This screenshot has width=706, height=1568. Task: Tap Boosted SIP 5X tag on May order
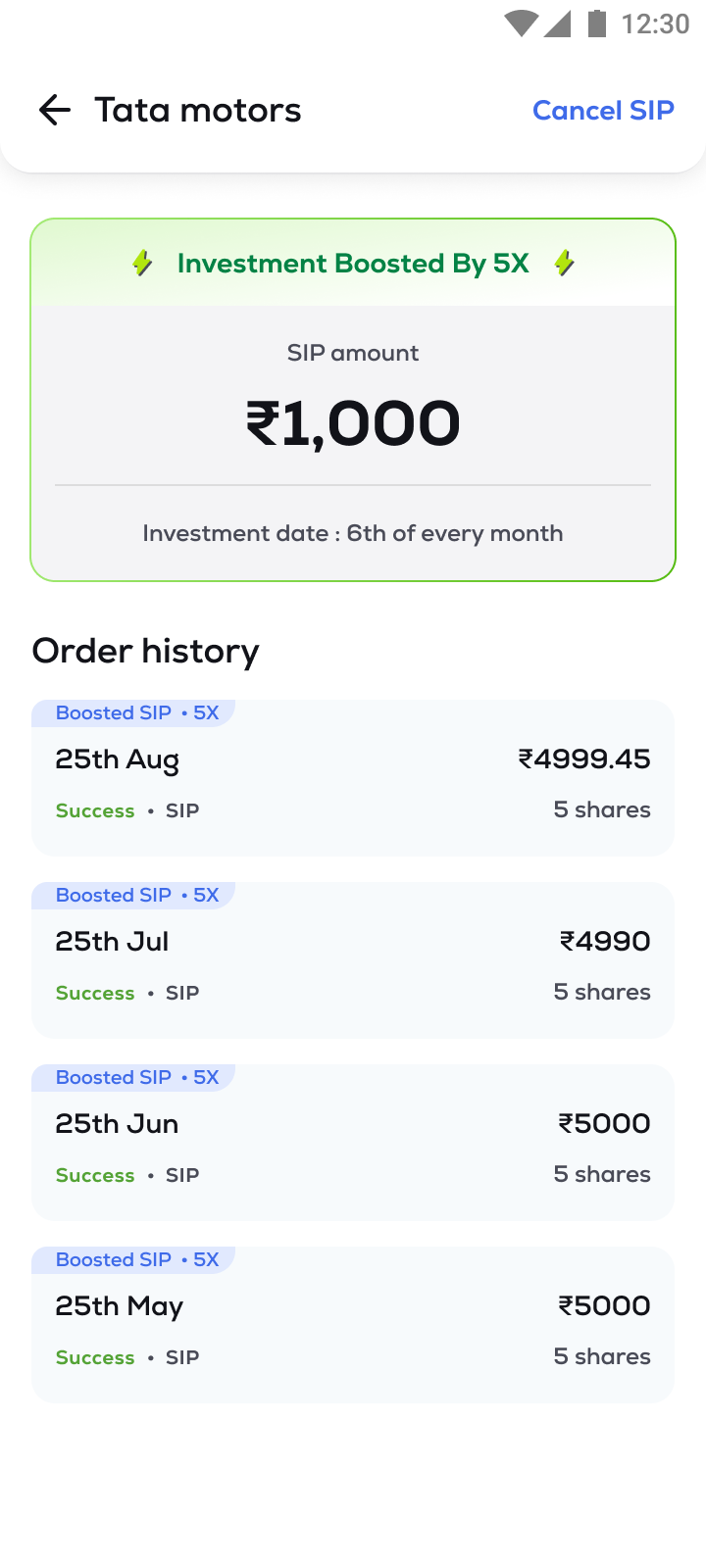(136, 1259)
